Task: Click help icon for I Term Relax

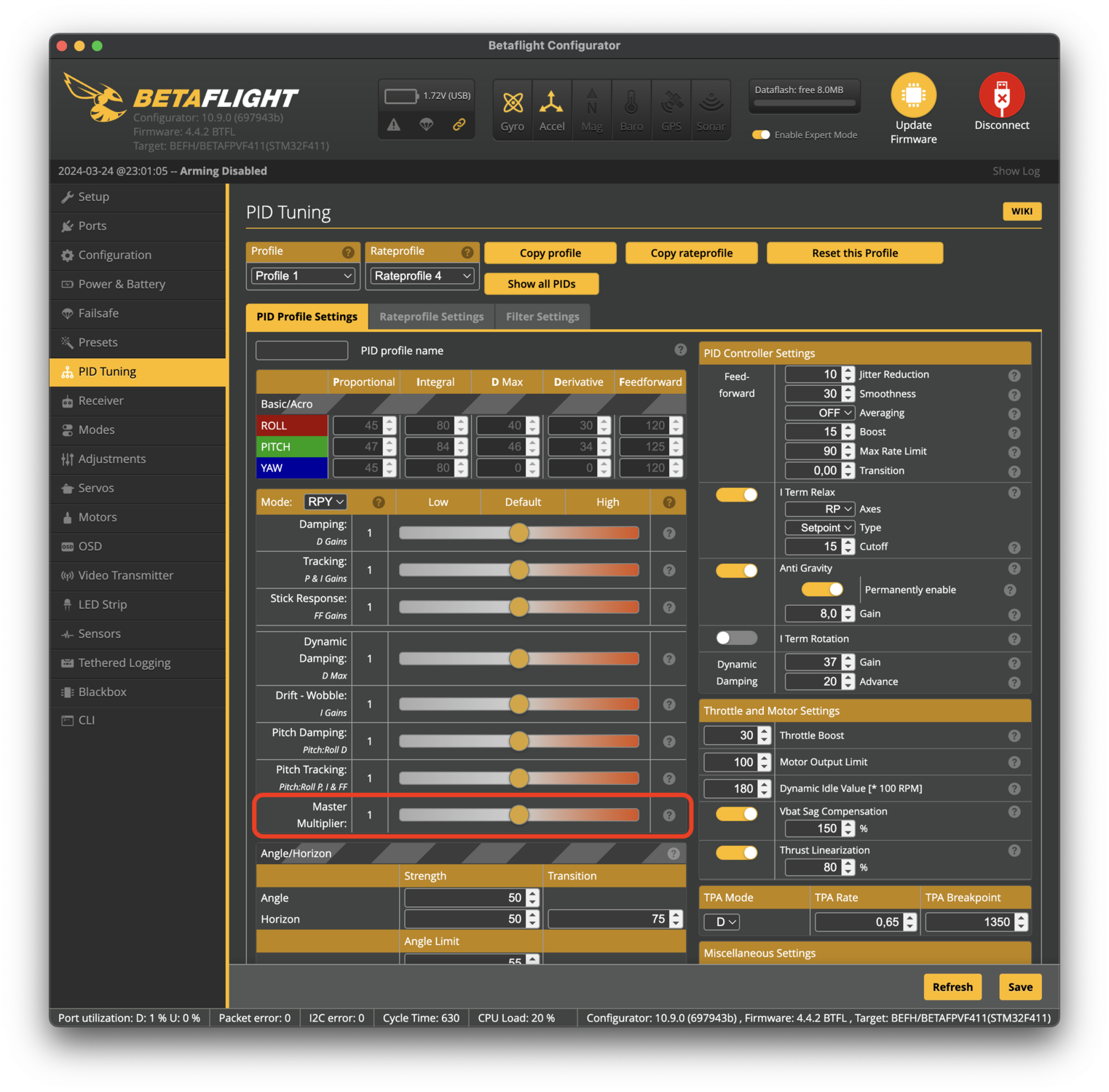Action: 1014,493
